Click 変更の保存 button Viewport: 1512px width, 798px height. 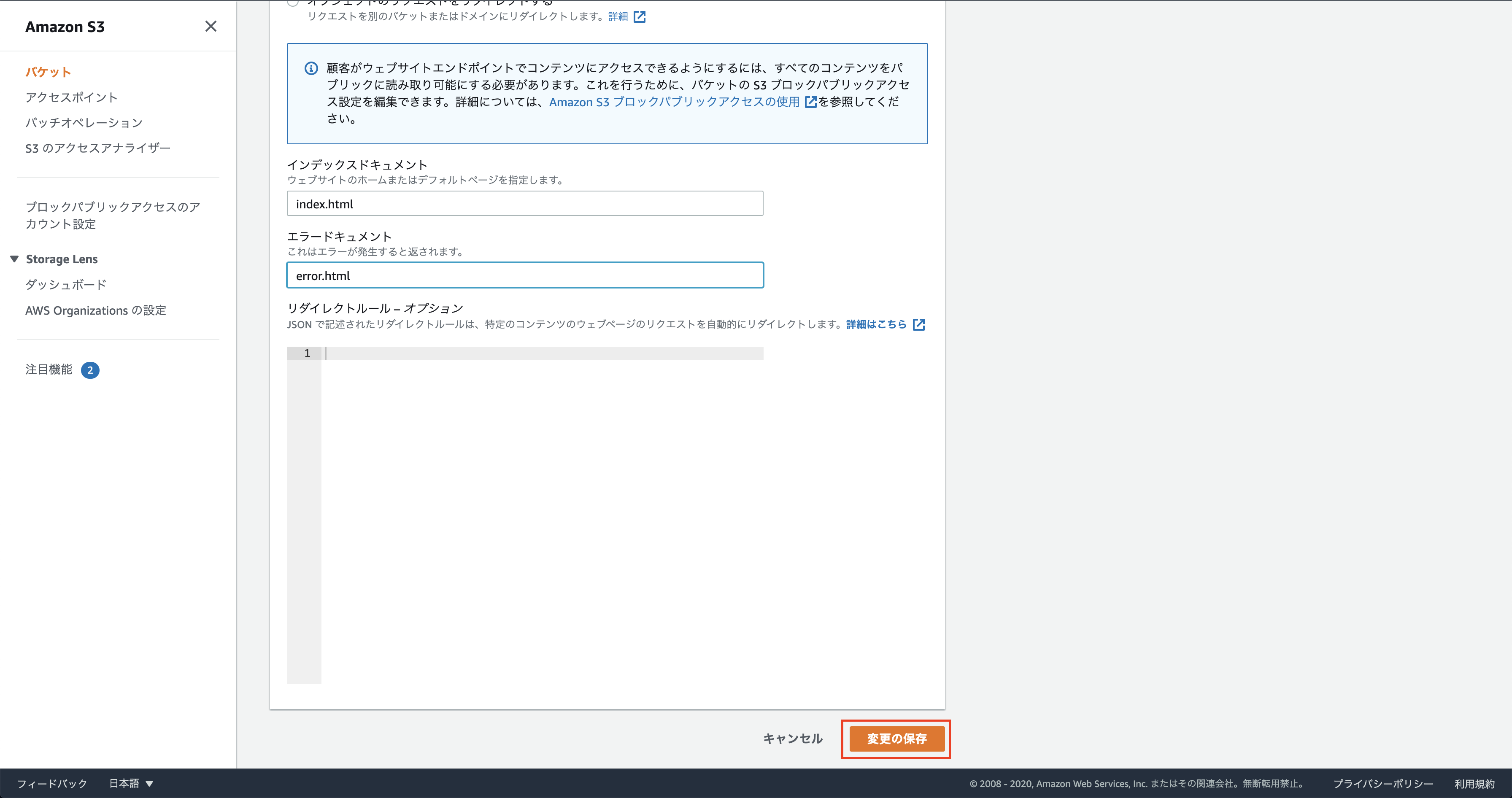[896, 739]
